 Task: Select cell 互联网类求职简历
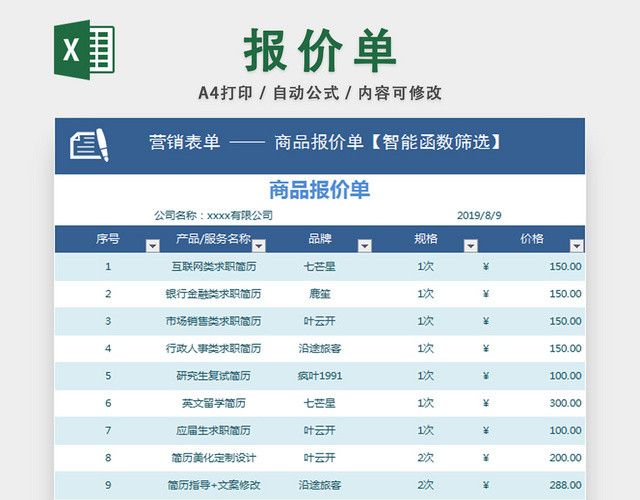(213, 267)
